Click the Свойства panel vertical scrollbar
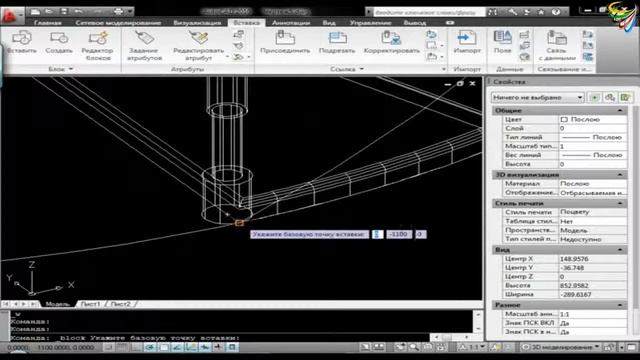 pyautogui.click(x=635, y=206)
